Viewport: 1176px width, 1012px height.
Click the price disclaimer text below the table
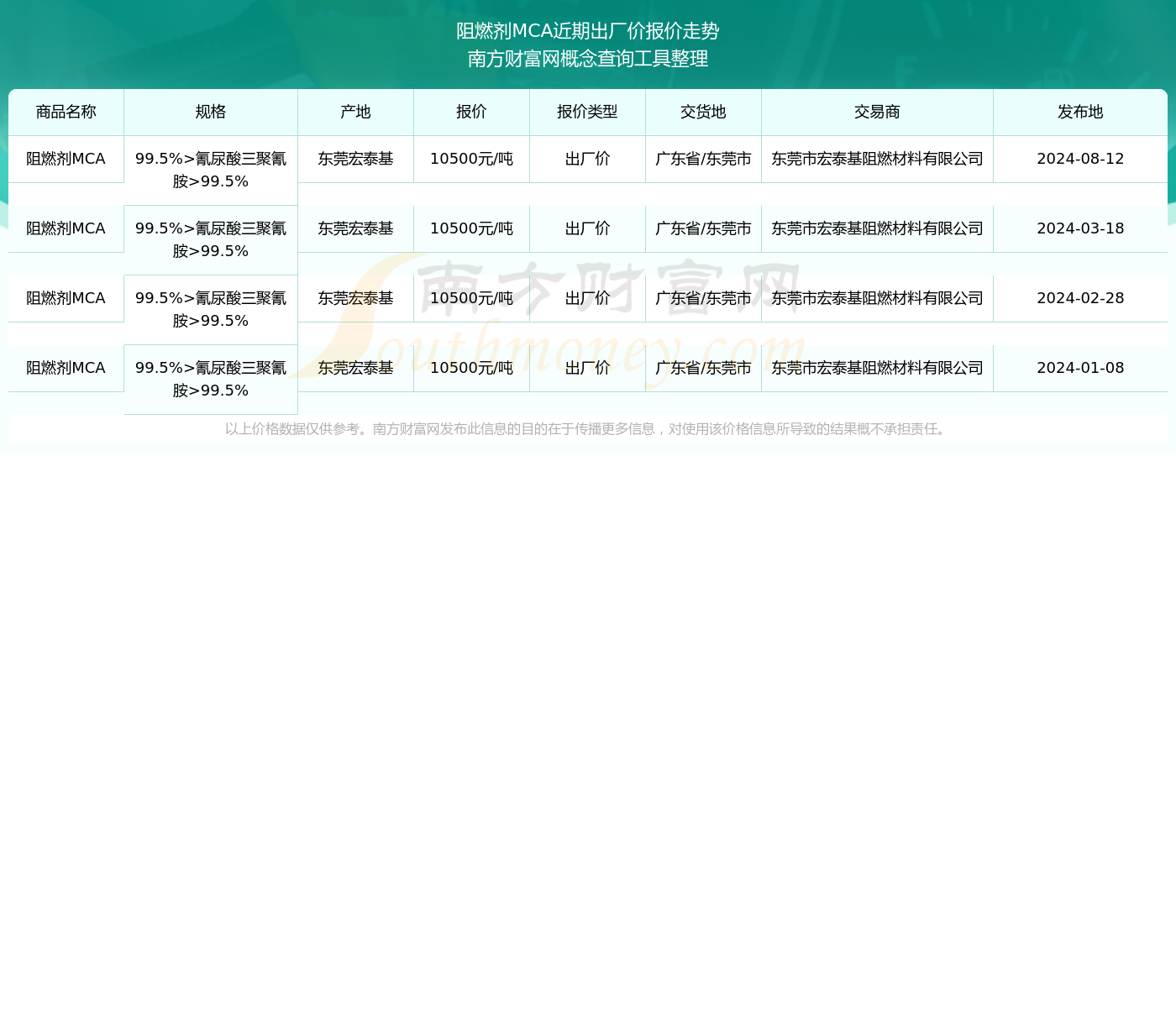(x=588, y=429)
